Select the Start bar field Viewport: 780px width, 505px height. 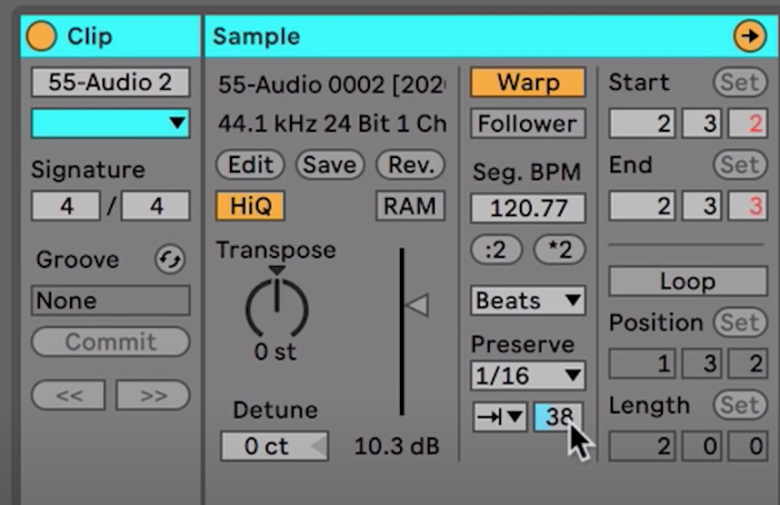click(642, 123)
